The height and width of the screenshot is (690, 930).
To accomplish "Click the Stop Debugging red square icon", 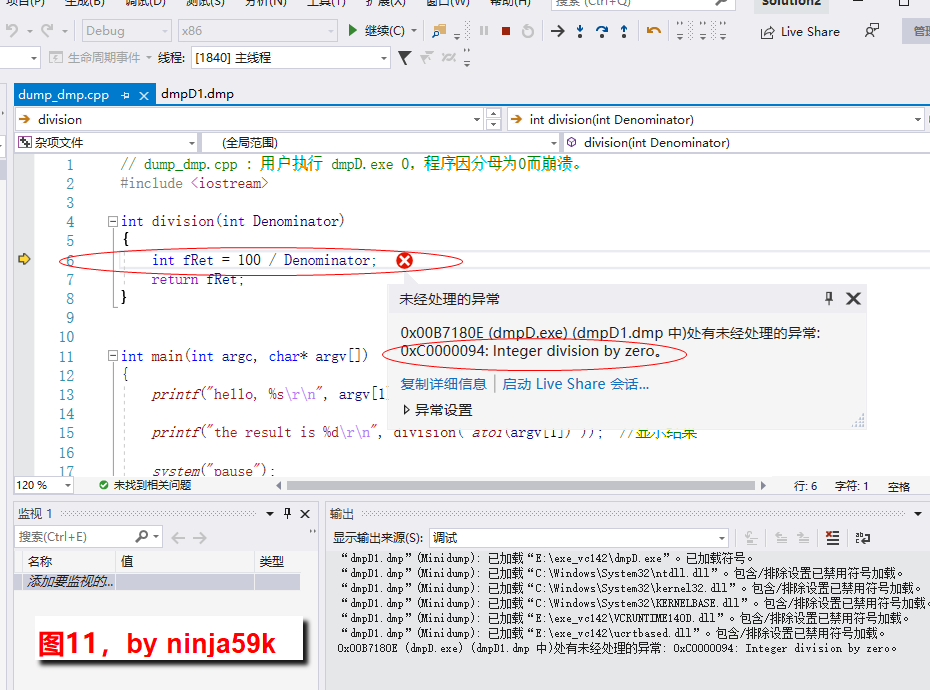I will pyautogui.click(x=508, y=31).
